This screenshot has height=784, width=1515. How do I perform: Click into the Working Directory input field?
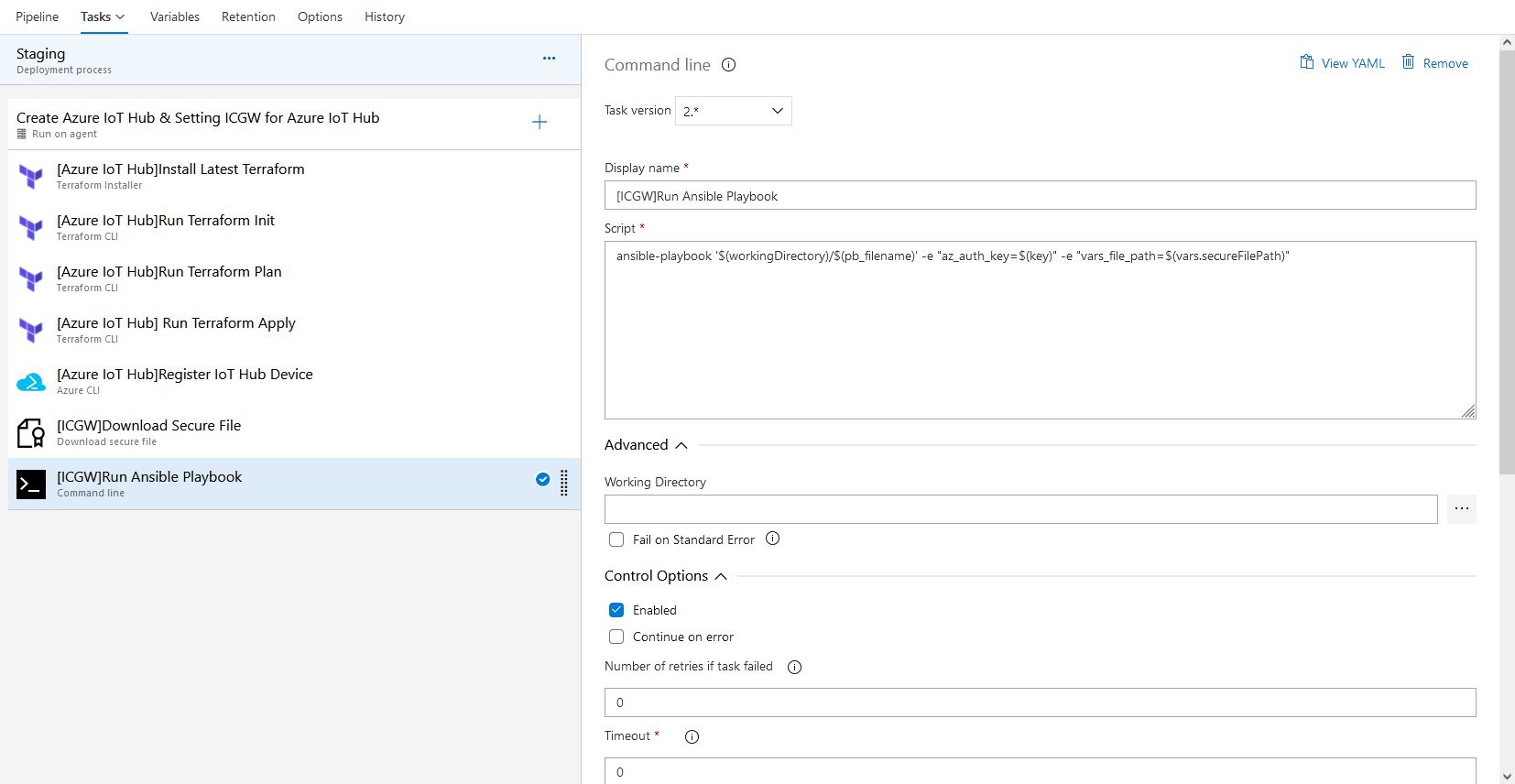point(1020,509)
